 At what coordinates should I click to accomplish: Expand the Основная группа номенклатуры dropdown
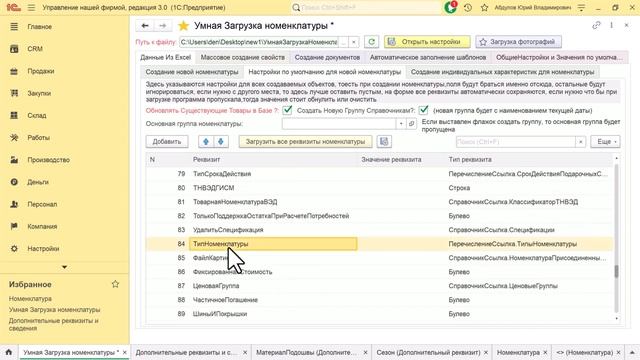tap(401, 124)
